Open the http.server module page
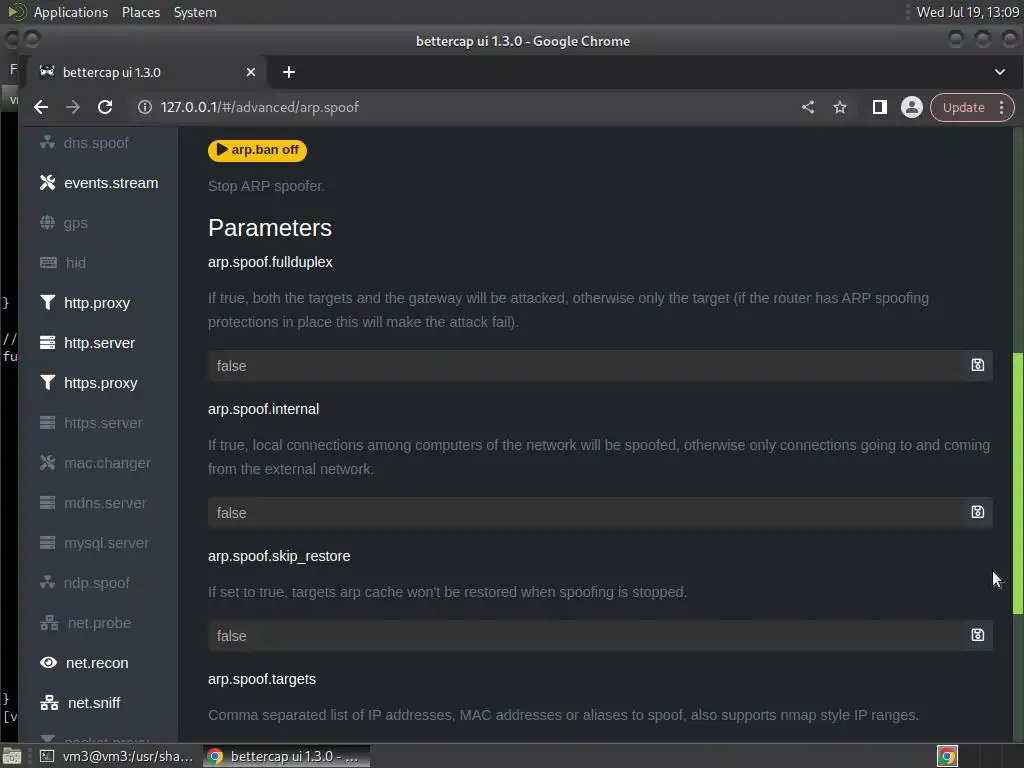 click(x=99, y=343)
